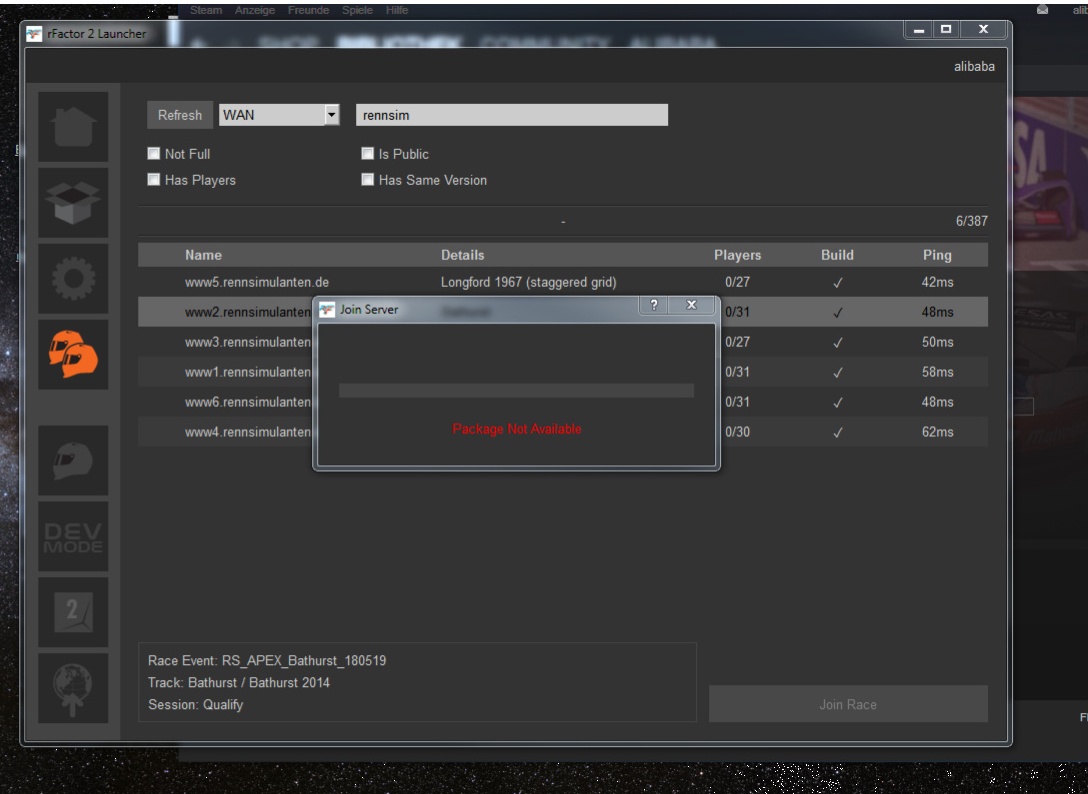Viewport: 1088px width, 794px height.
Task: Launch Dev Mode from sidebar
Action: 73,536
